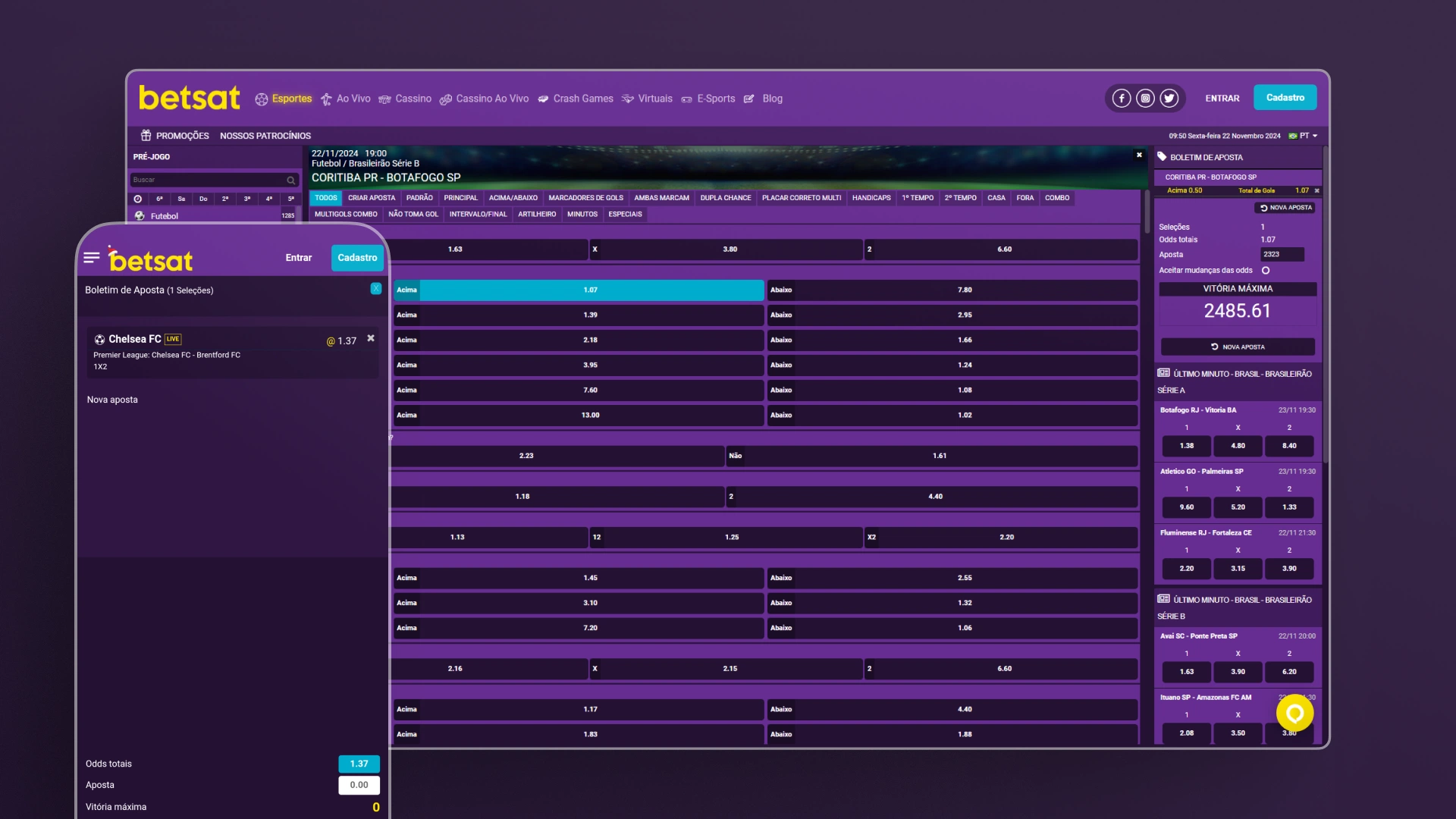Click the Nova aposta link in mobile slip
This screenshot has width=1456, height=819.
(x=112, y=400)
